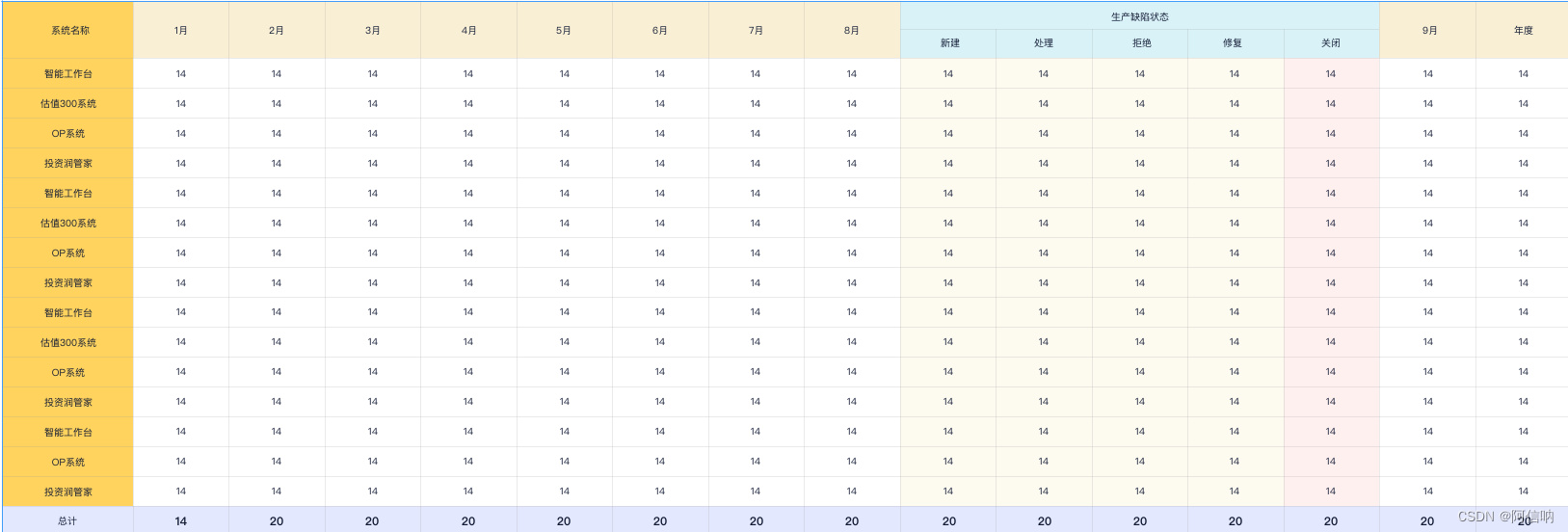Click the 9月 column header
1568x532 pixels.
(x=1428, y=30)
